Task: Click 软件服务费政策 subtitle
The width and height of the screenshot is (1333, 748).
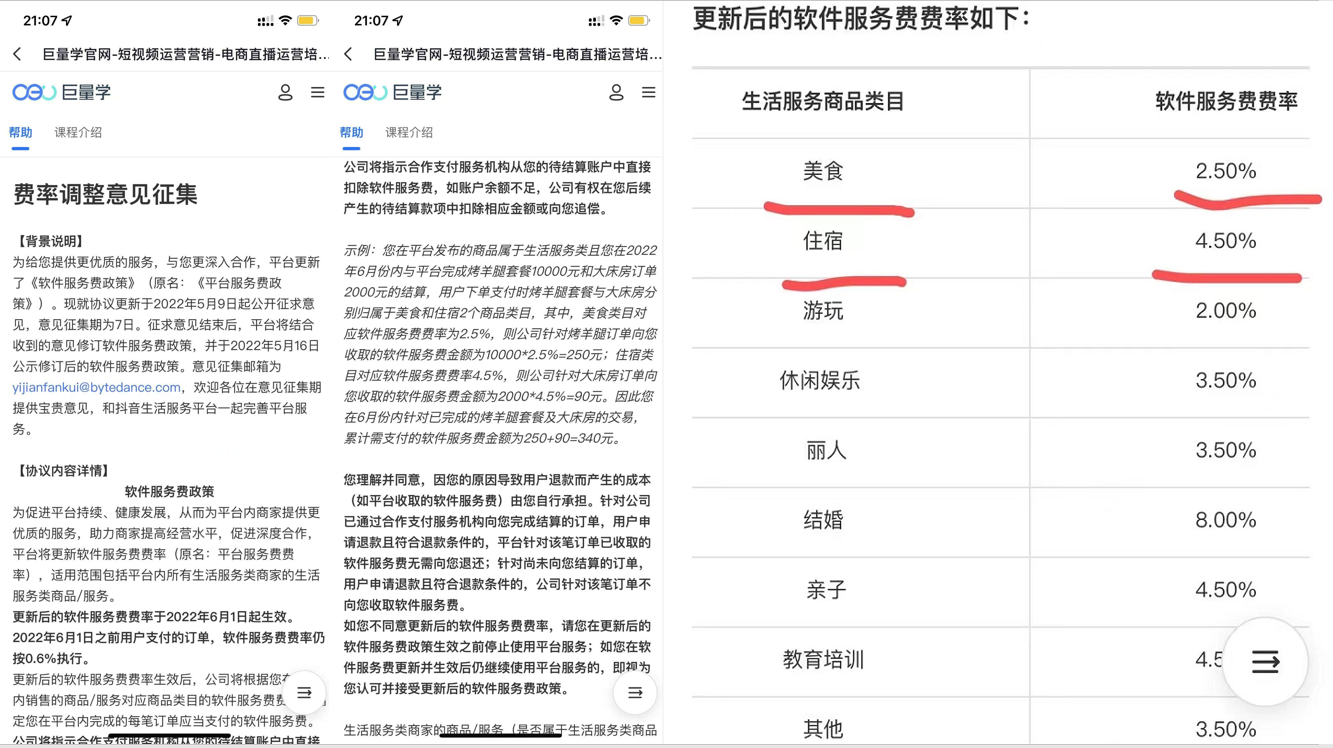Action: point(169,491)
